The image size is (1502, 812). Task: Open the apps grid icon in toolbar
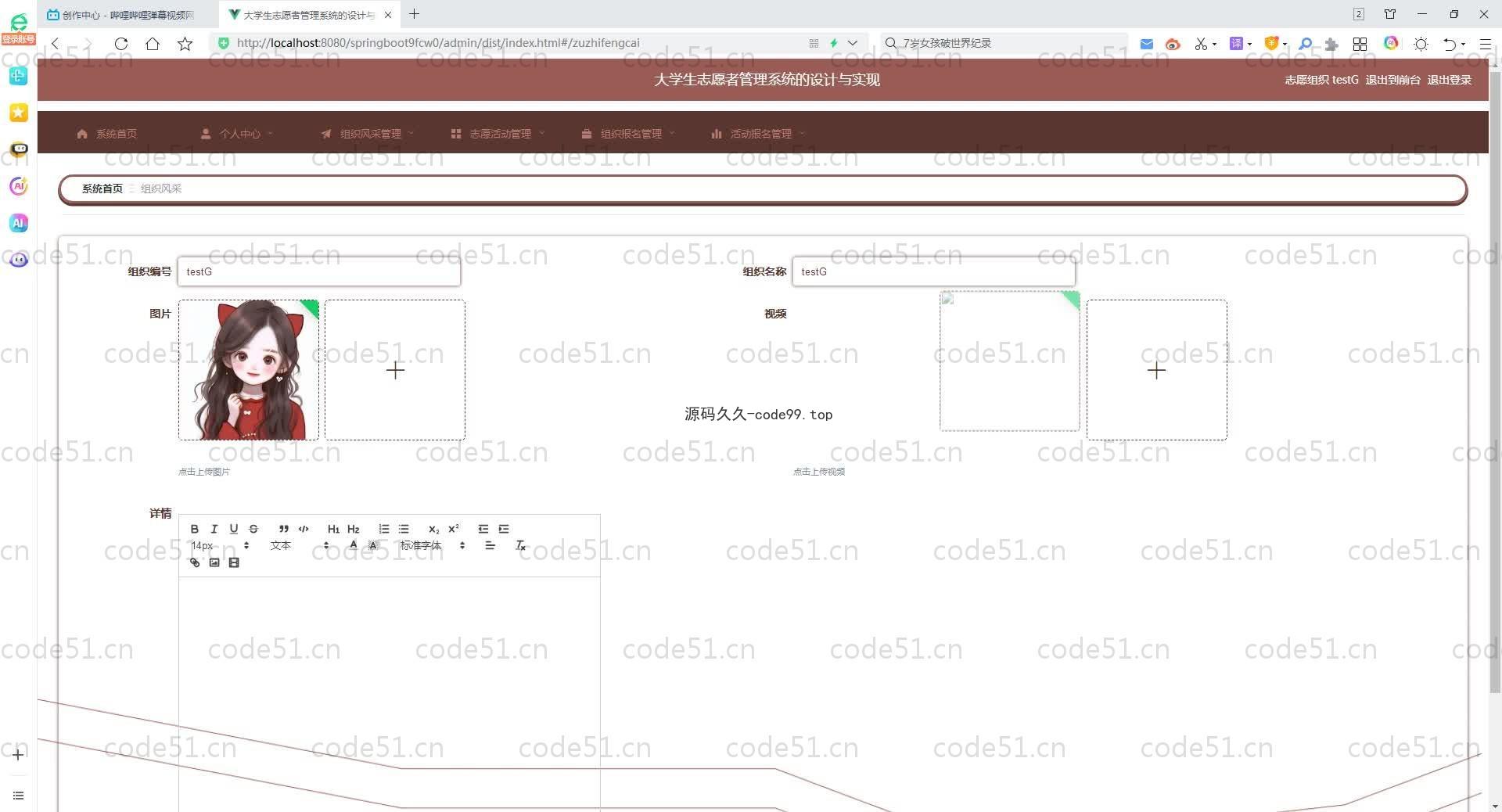(x=1360, y=44)
